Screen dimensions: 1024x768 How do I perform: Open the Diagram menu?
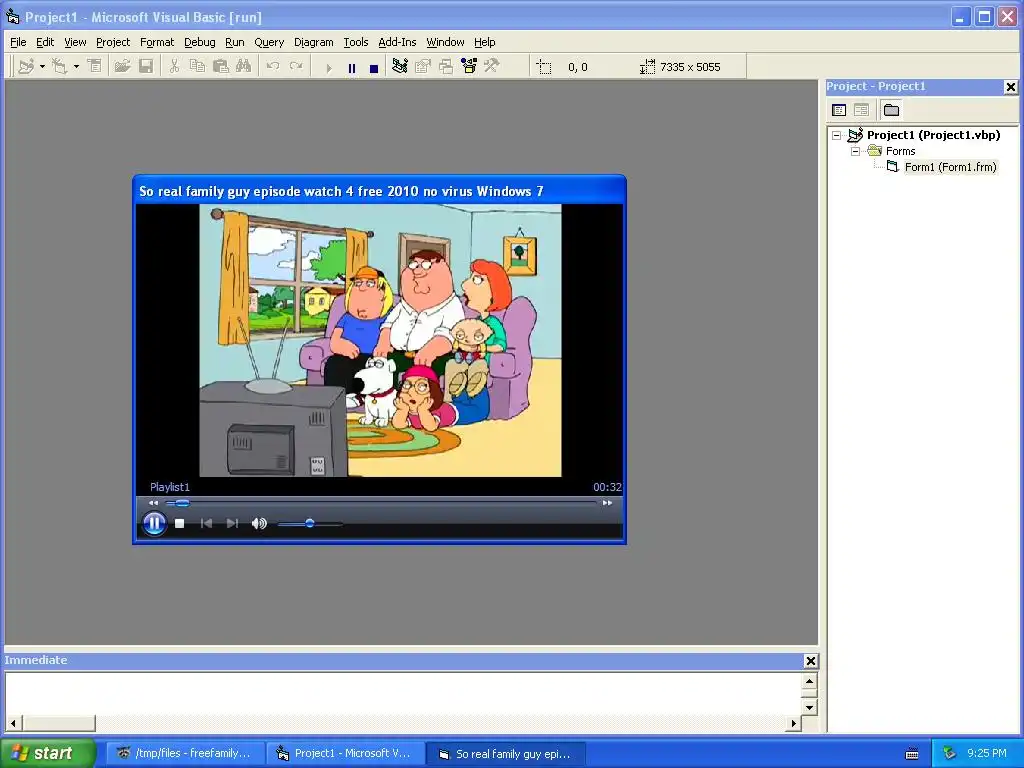pyautogui.click(x=313, y=42)
